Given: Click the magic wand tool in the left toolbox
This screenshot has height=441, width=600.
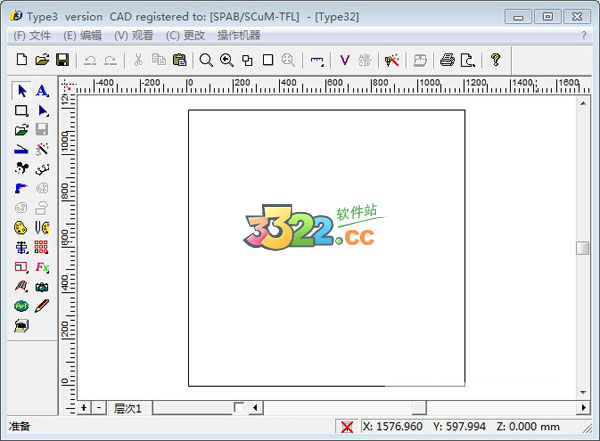Looking at the screenshot, I should click(42, 149).
